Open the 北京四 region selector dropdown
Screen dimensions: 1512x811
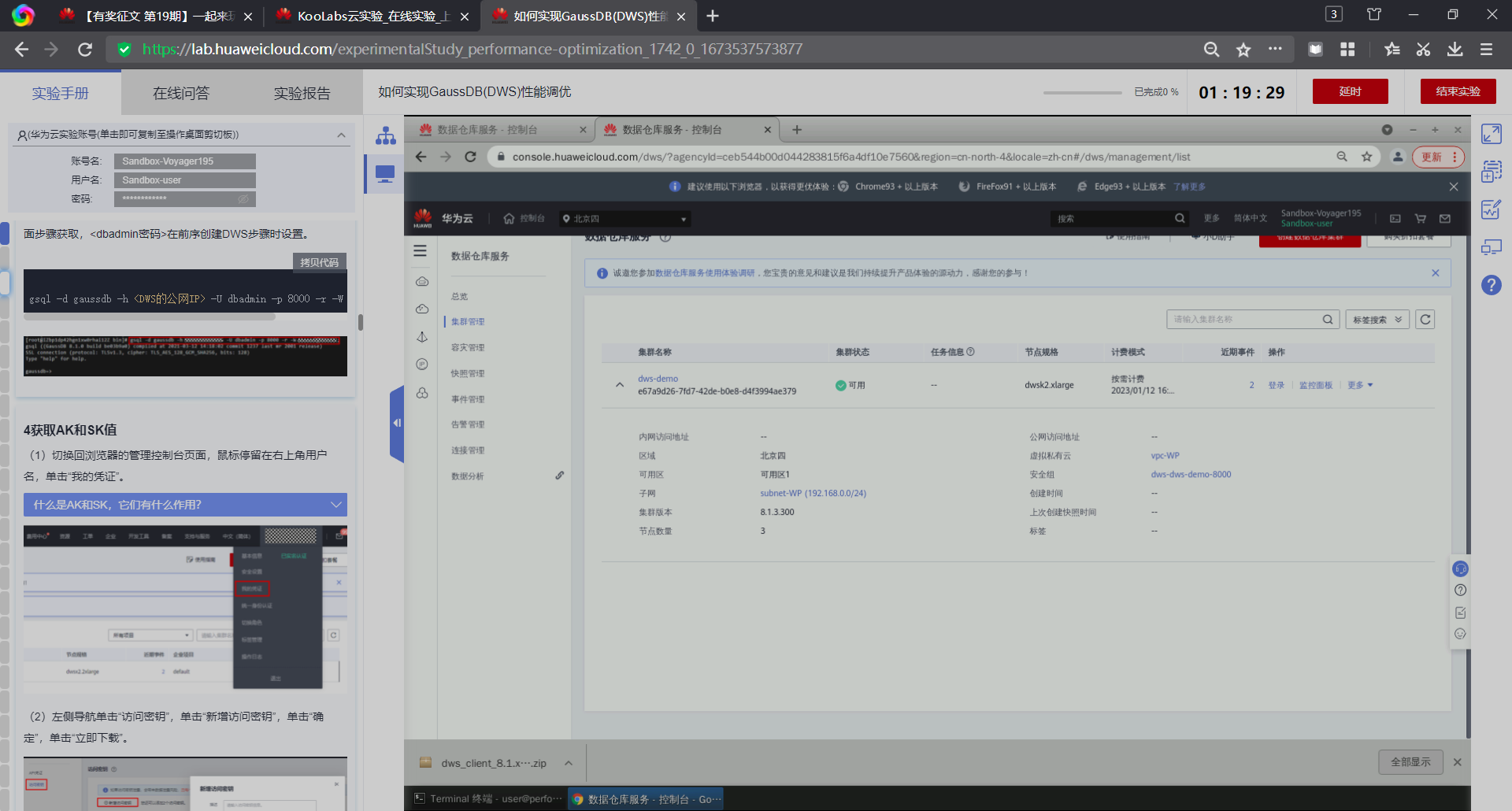click(624, 219)
